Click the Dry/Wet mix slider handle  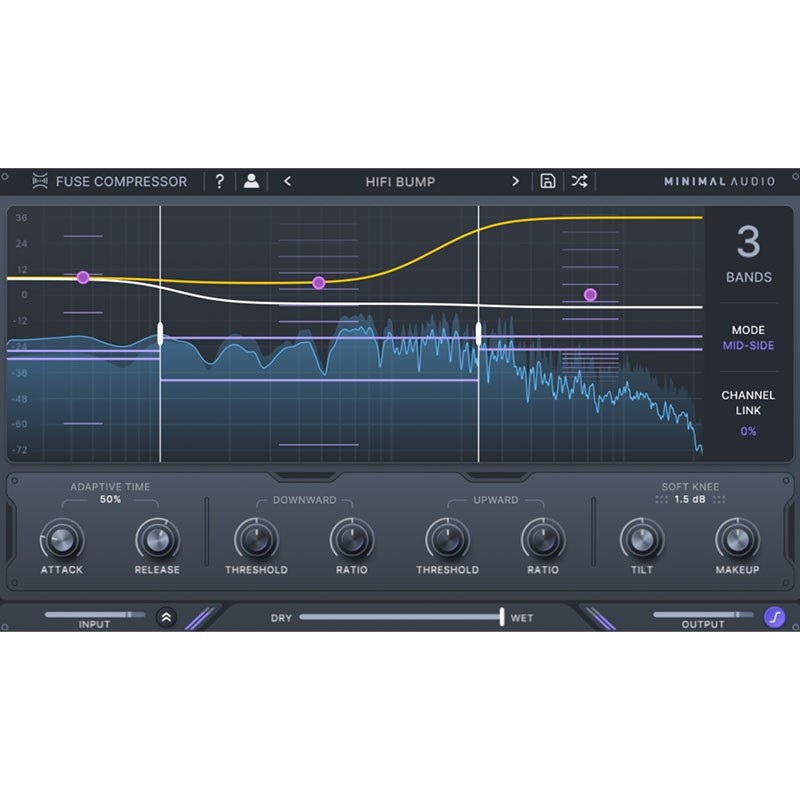point(502,617)
